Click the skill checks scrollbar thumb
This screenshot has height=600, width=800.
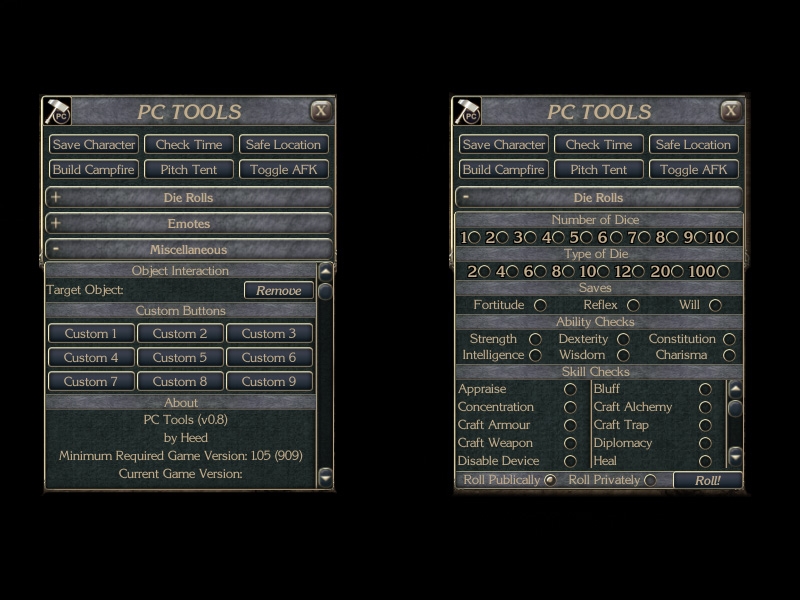click(x=735, y=408)
